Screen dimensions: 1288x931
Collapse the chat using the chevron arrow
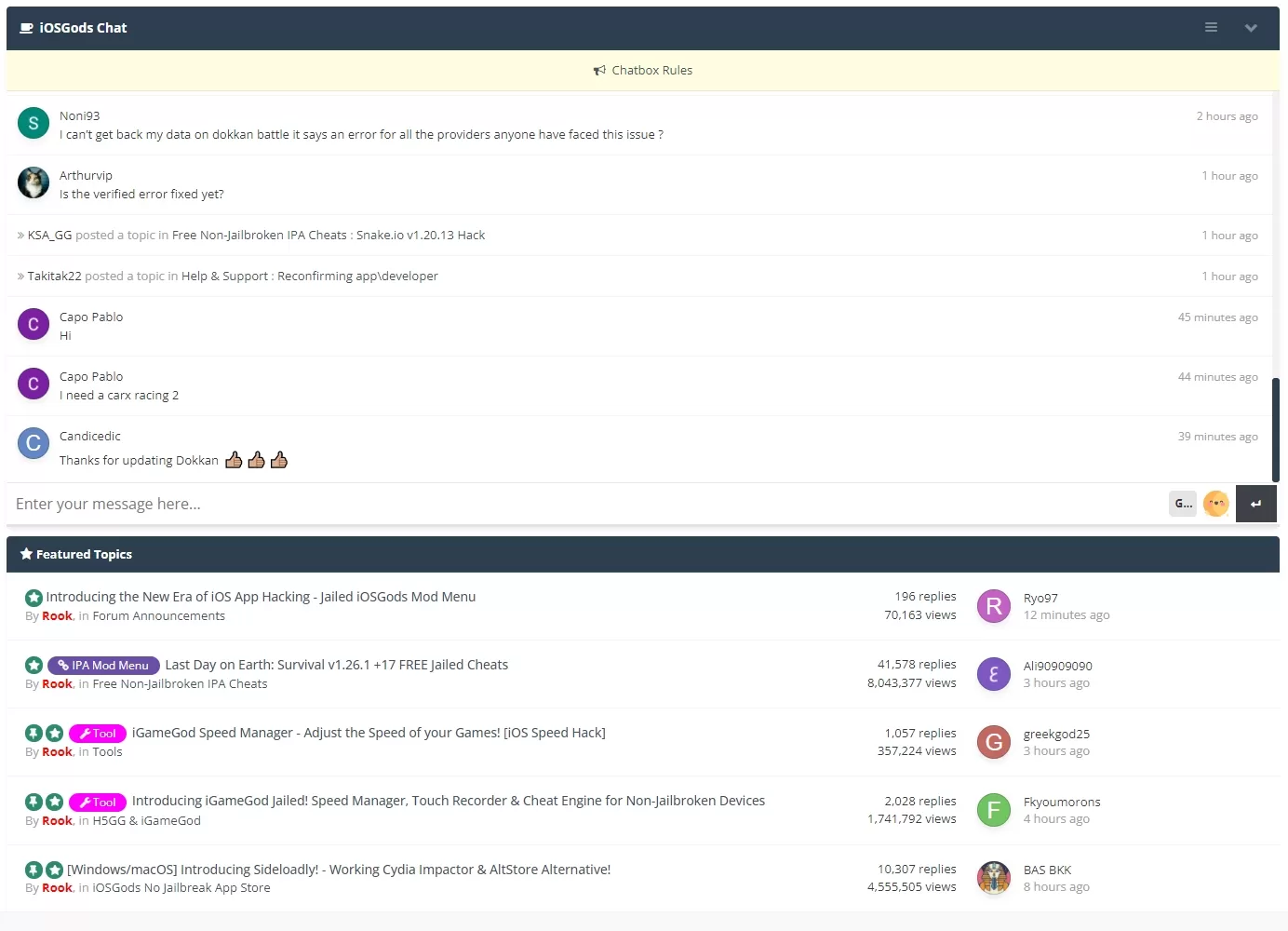click(x=1251, y=28)
